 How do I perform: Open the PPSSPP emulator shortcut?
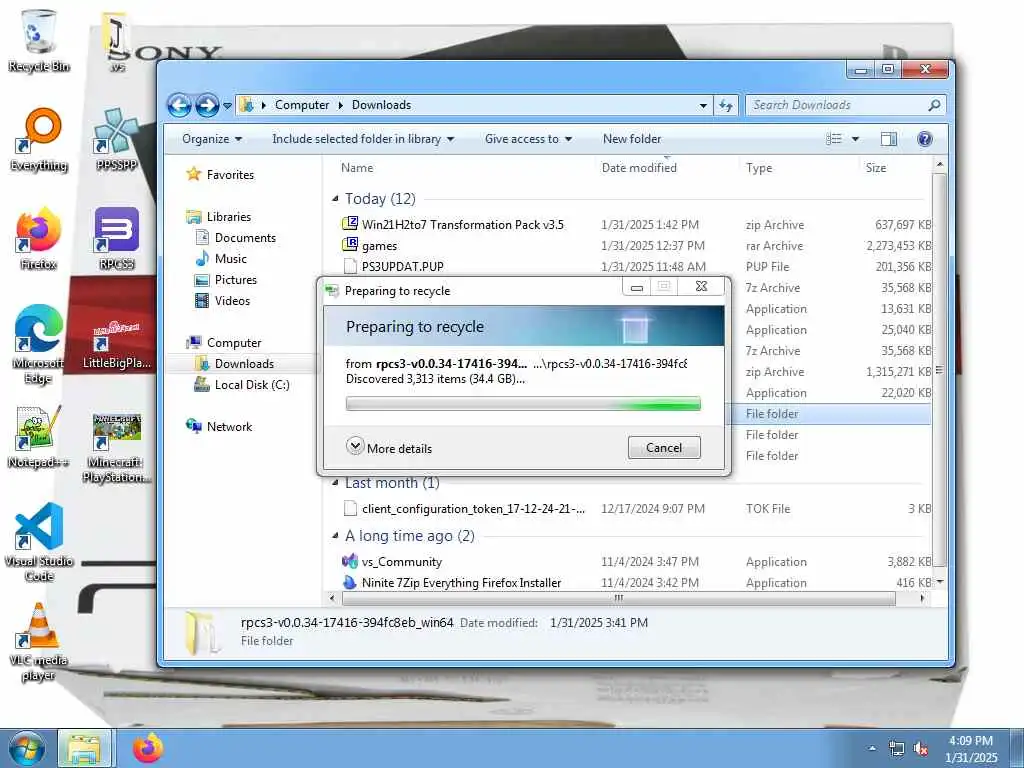[117, 140]
